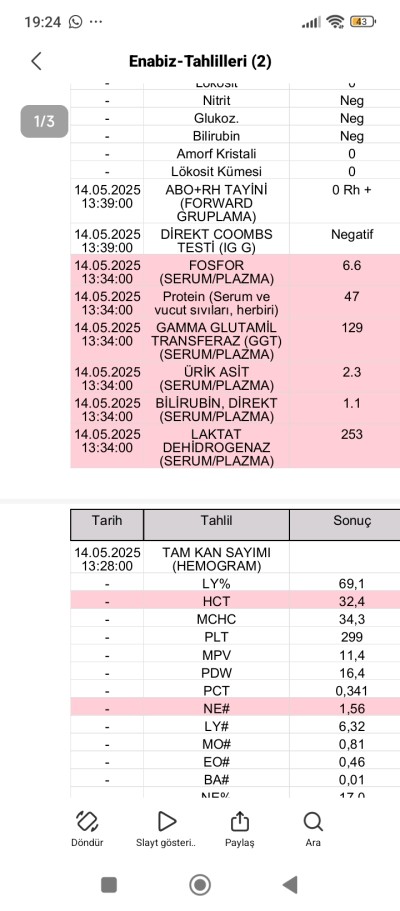Tap the Android recent apps square button
This screenshot has height=911, width=400.
click(x=109, y=885)
